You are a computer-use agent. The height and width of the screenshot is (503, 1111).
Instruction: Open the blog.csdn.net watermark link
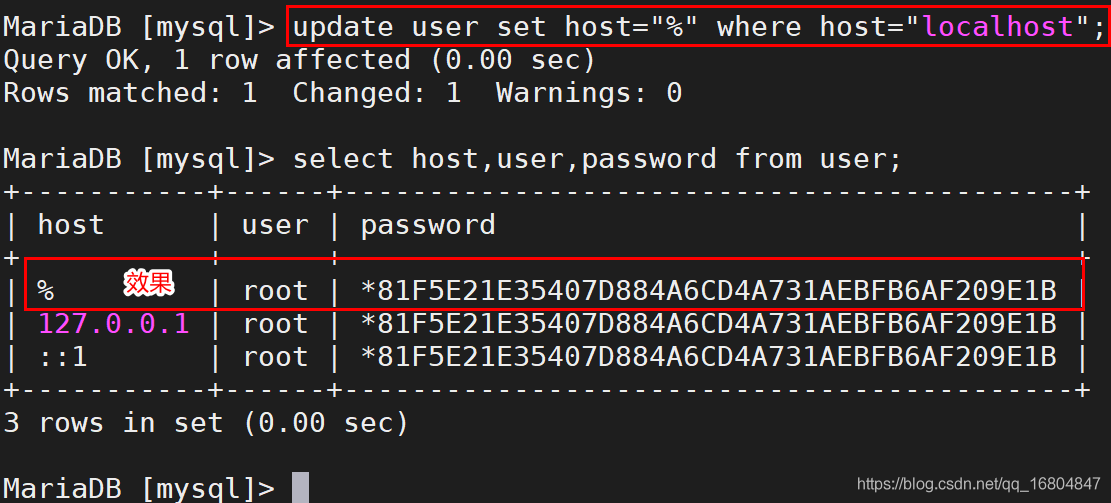coord(979,485)
